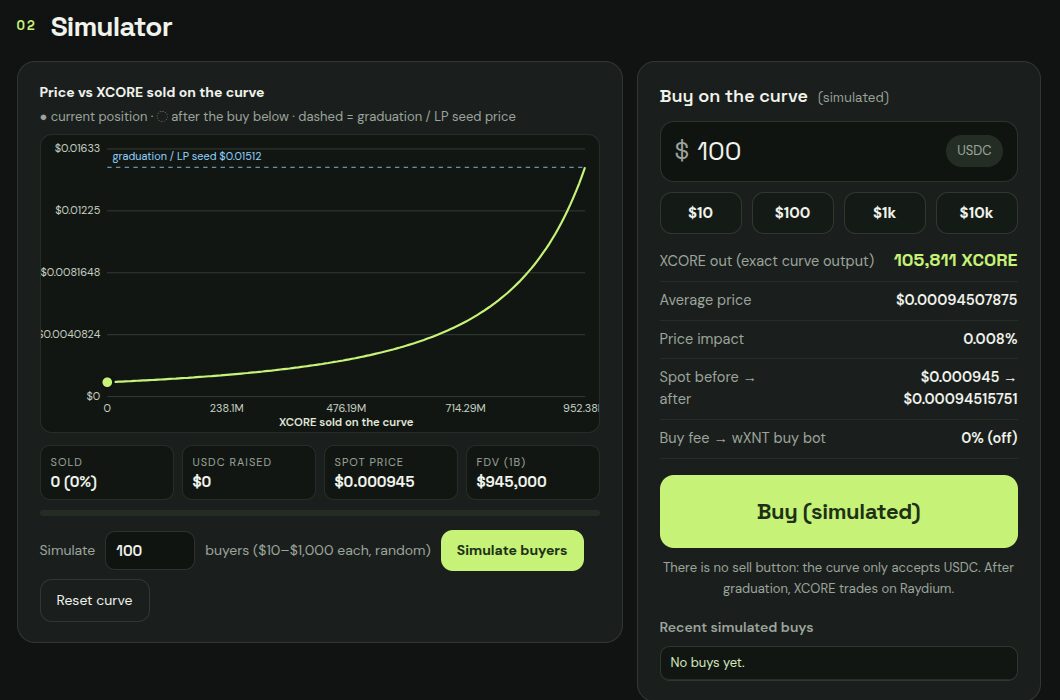Viewport: 1060px width, 700px height.
Task: Click the '(simulated)' label beside heading
Action: pyautogui.click(x=853, y=97)
